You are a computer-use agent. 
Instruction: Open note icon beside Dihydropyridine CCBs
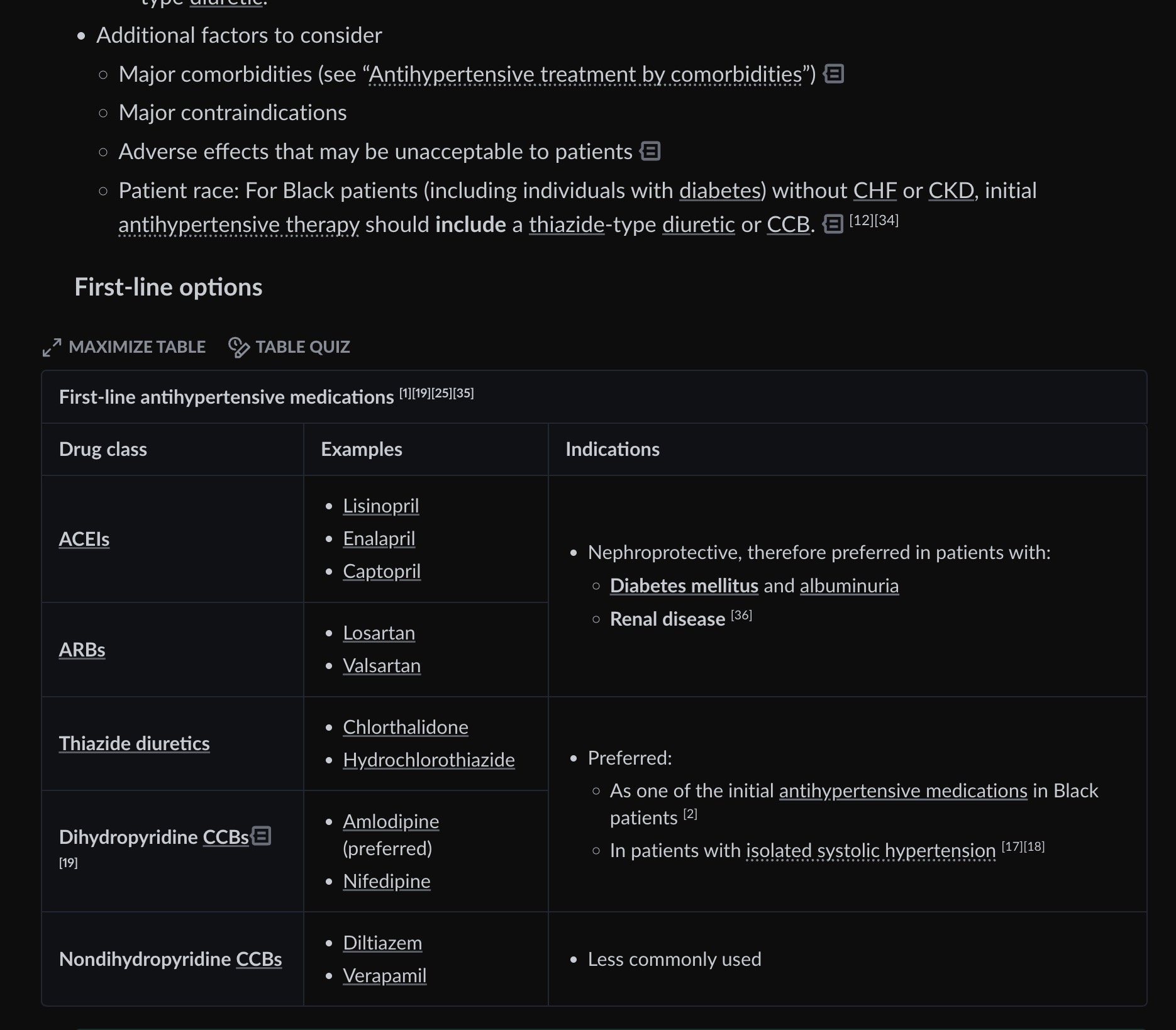(261, 836)
